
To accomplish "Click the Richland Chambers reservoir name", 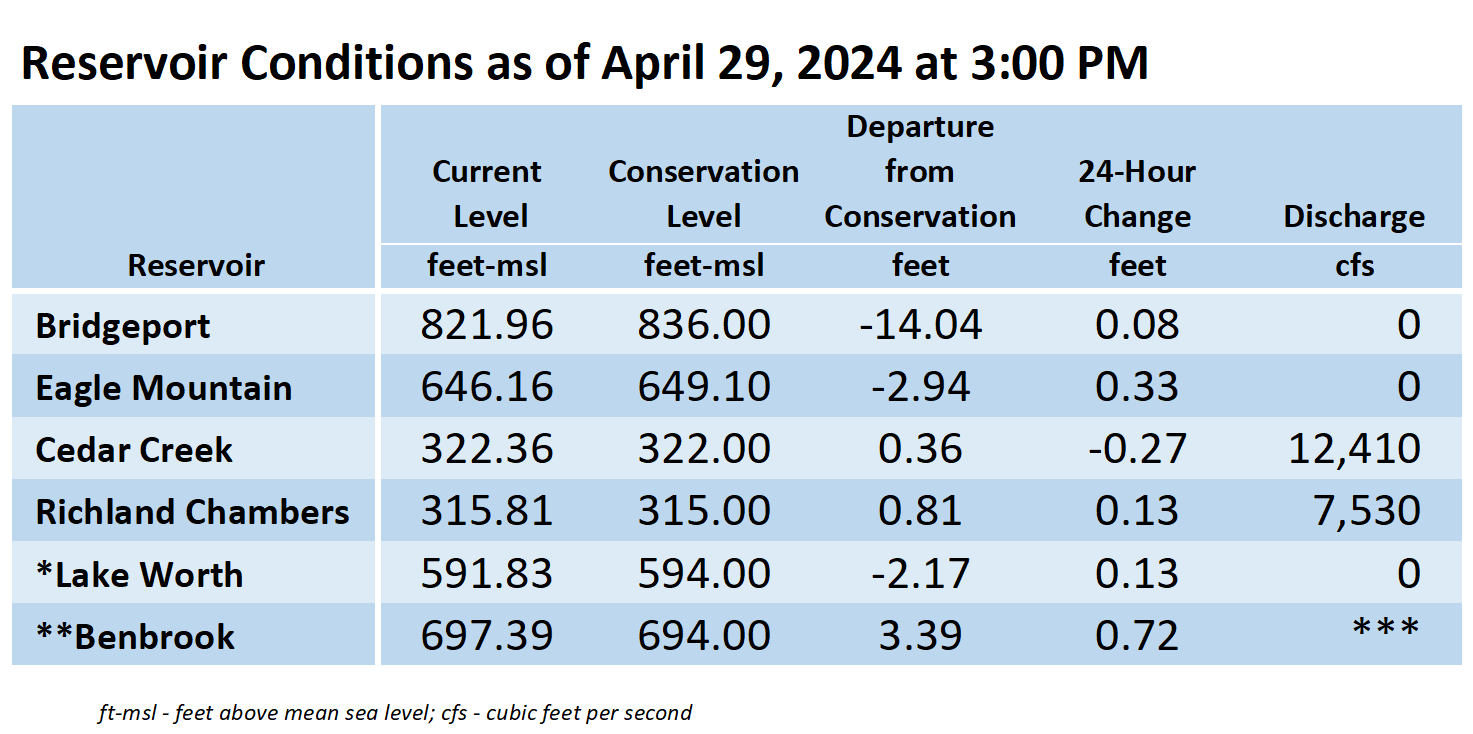I will point(192,512).
